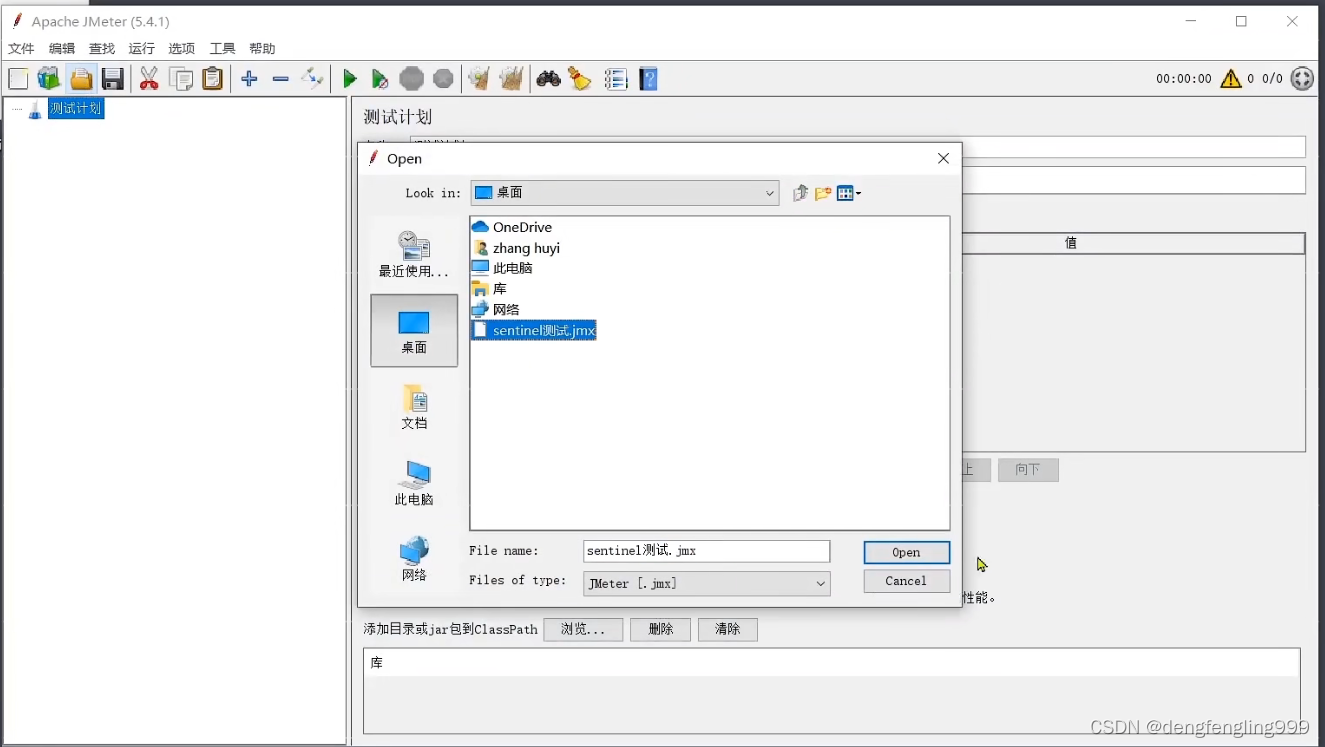Expand the Look in dropdown
Viewport: 1325px width, 747px height.
(x=770, y=193)
